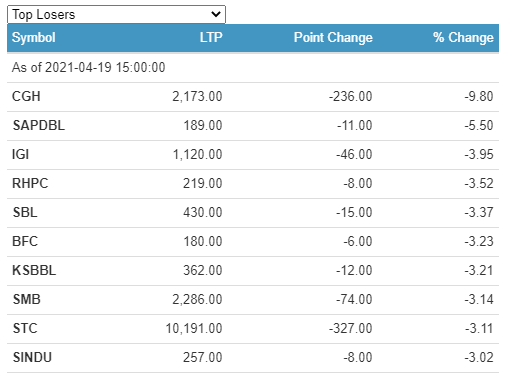511x373 pixels.
Task: Select the STC point change -327.00
Action: pos(351,328)
